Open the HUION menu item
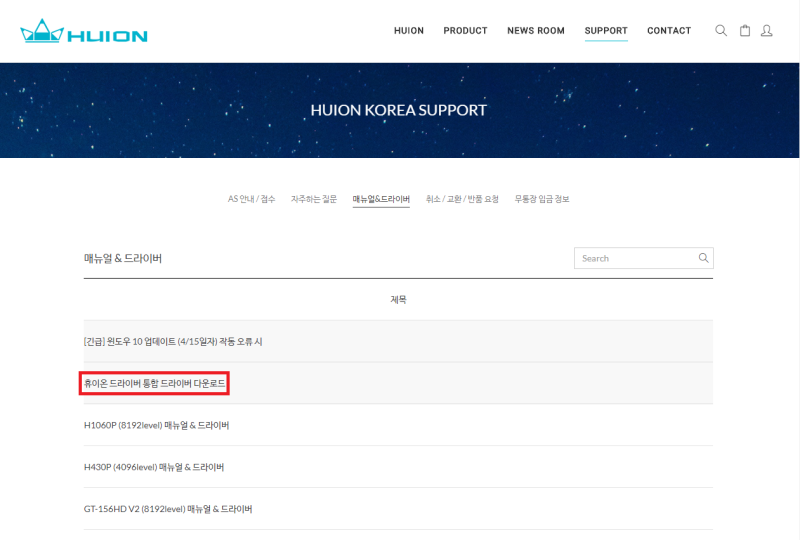 tap(409, 31)
